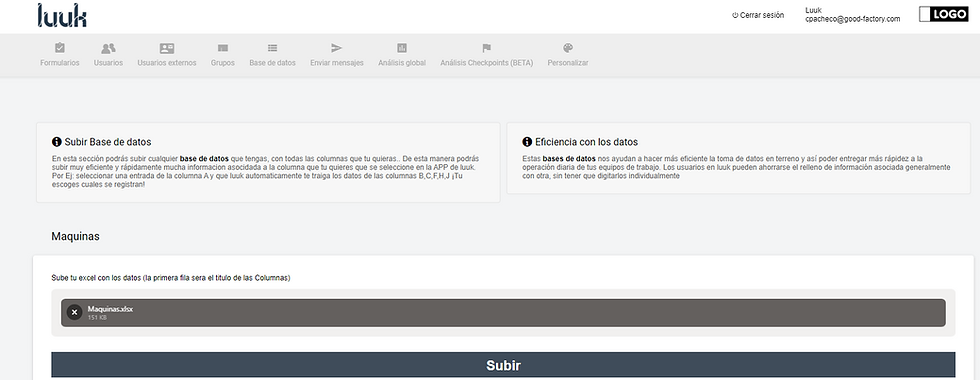The width and height of the screenshot is (980, 380).
Task: Select Enviar mensajes menu label
Action: tap(337, 63)
